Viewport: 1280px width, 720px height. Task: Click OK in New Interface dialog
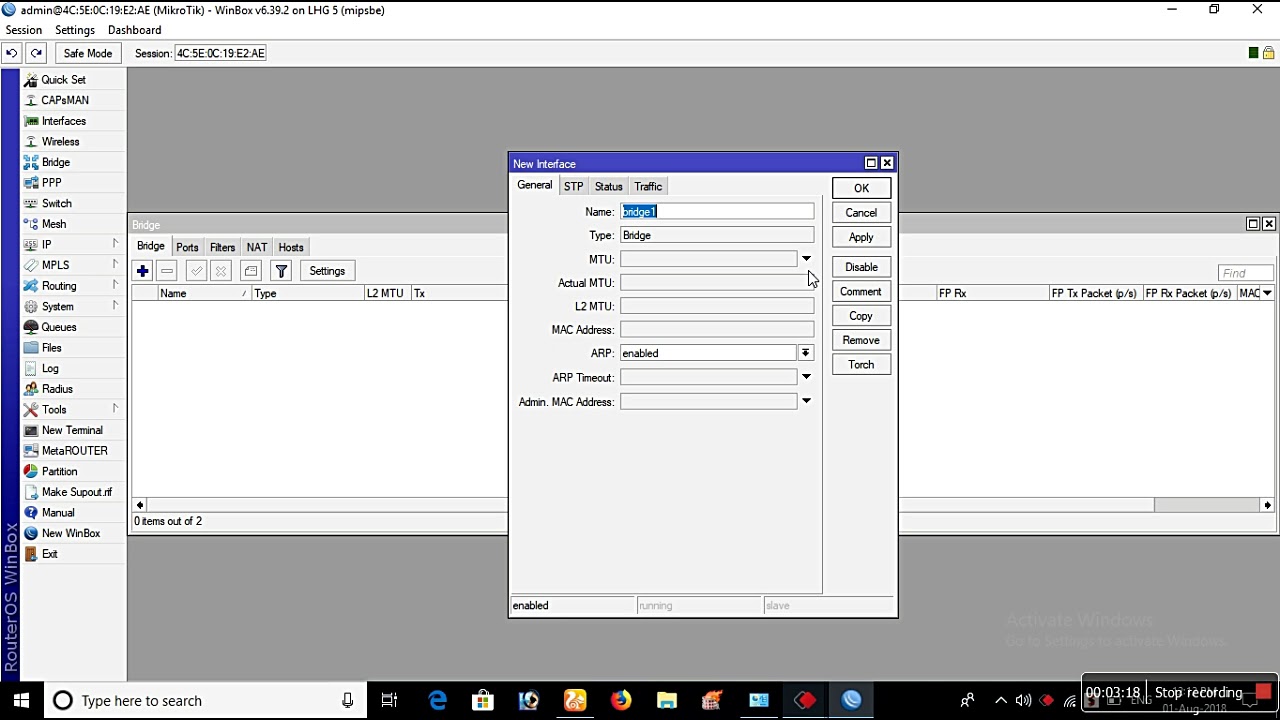click(x=861, y=188)
